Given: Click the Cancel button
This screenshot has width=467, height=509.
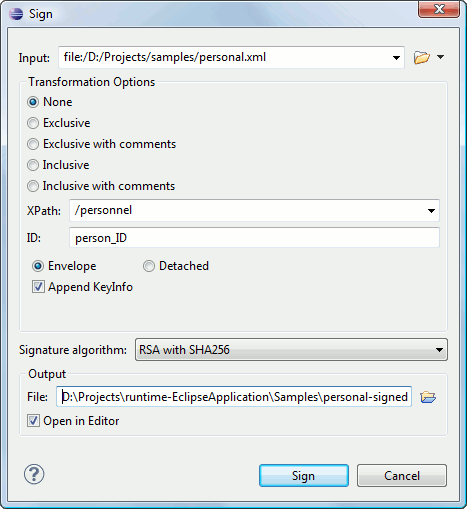Looking at the screenshot, I should (x=402, y=476).
